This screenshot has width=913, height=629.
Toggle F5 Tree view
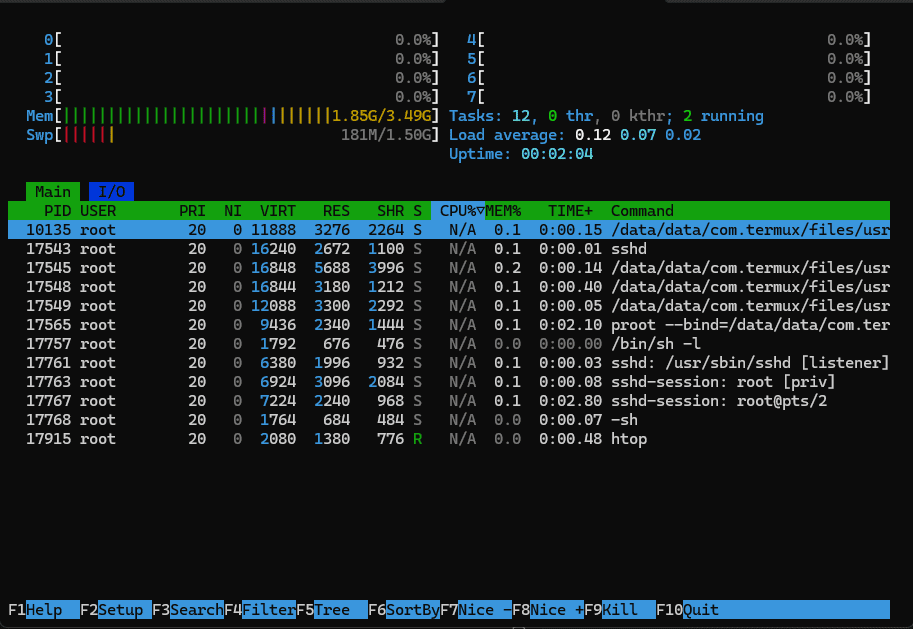332,610
